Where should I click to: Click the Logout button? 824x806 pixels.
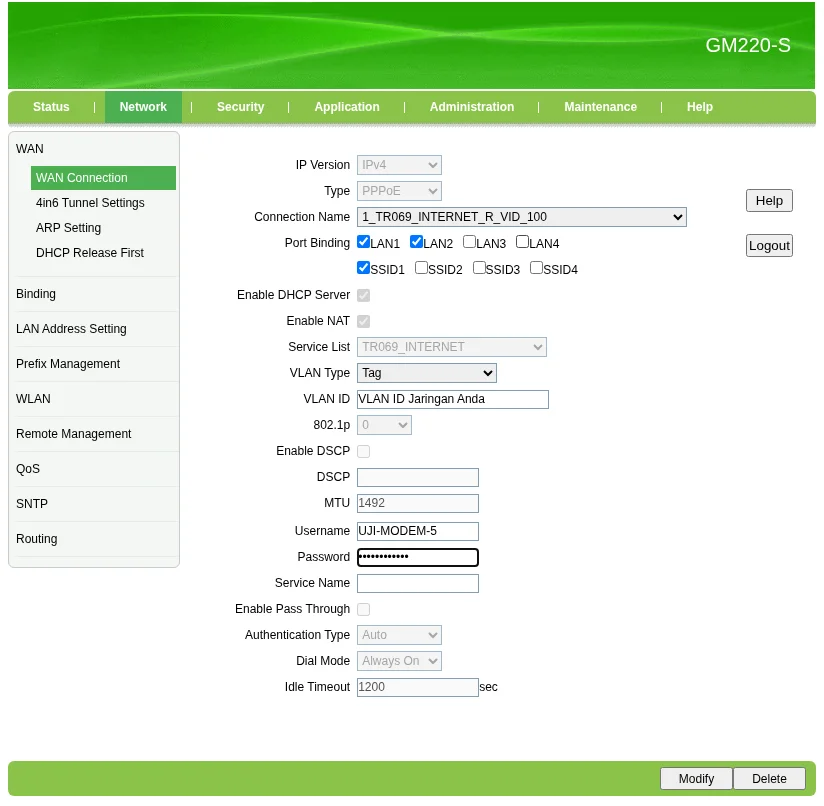coord(769,245)
